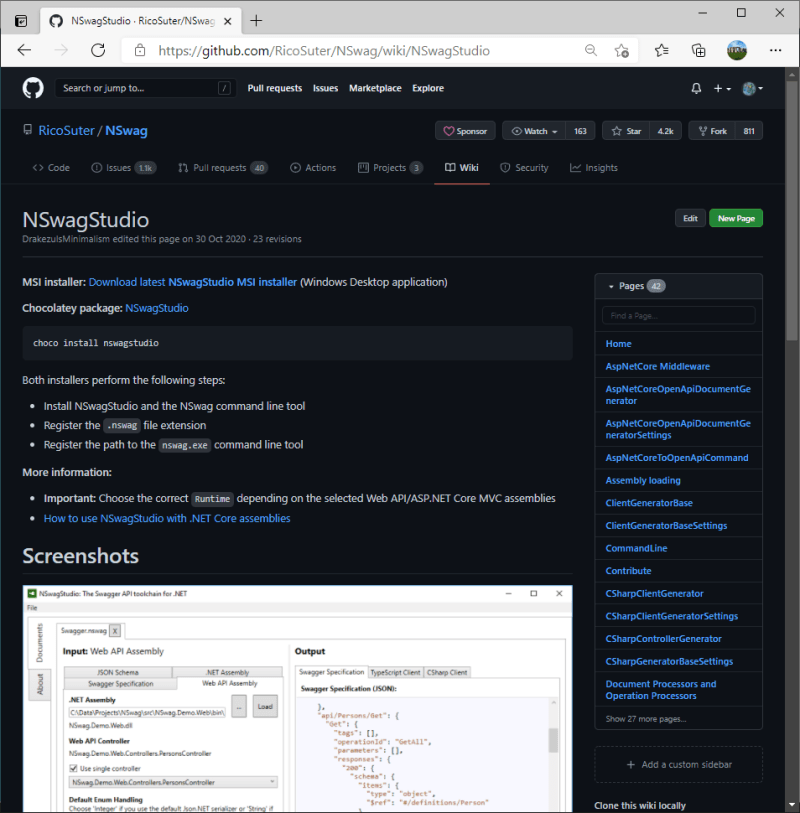Switch to the Pull requests repo tab
Image resolution: width=800 pixels, height=813 pixels.
(222, 167)
